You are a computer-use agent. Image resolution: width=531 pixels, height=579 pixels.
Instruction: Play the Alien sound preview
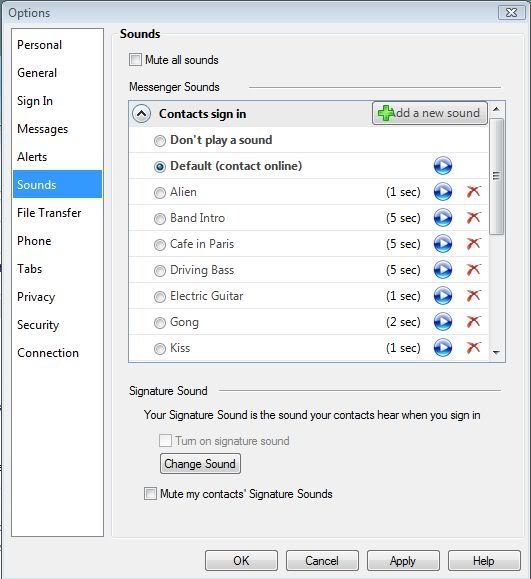[442, 192]
